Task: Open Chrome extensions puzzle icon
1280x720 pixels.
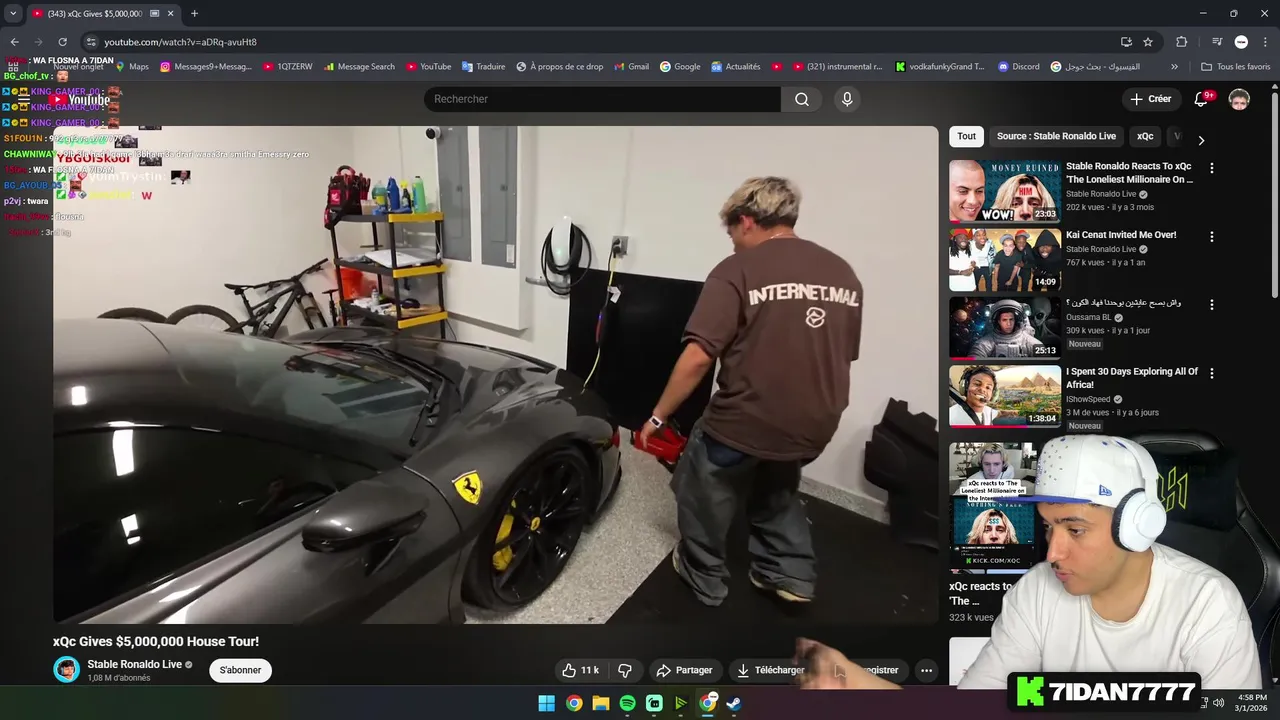Action: pos(1182,42)
